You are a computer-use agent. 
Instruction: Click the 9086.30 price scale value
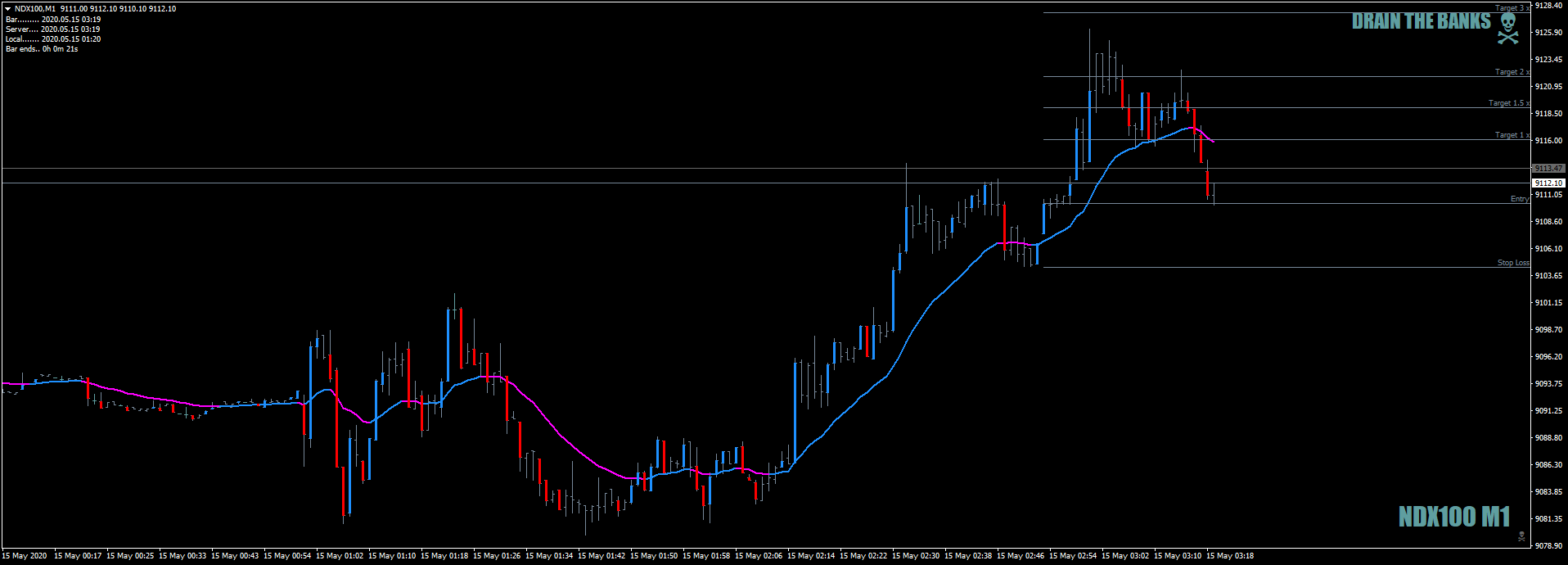click(1549, 464)
